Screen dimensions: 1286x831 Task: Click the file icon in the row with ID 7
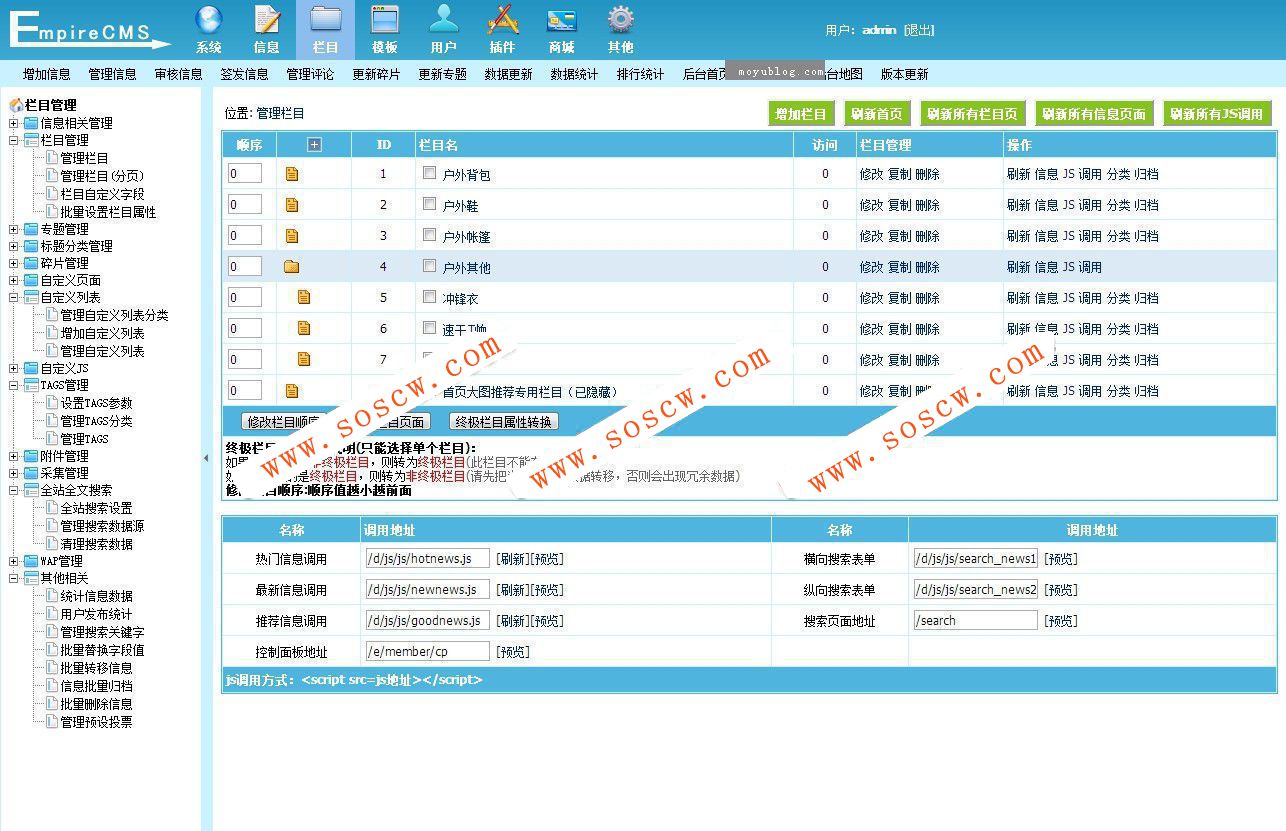coord(304,359)
